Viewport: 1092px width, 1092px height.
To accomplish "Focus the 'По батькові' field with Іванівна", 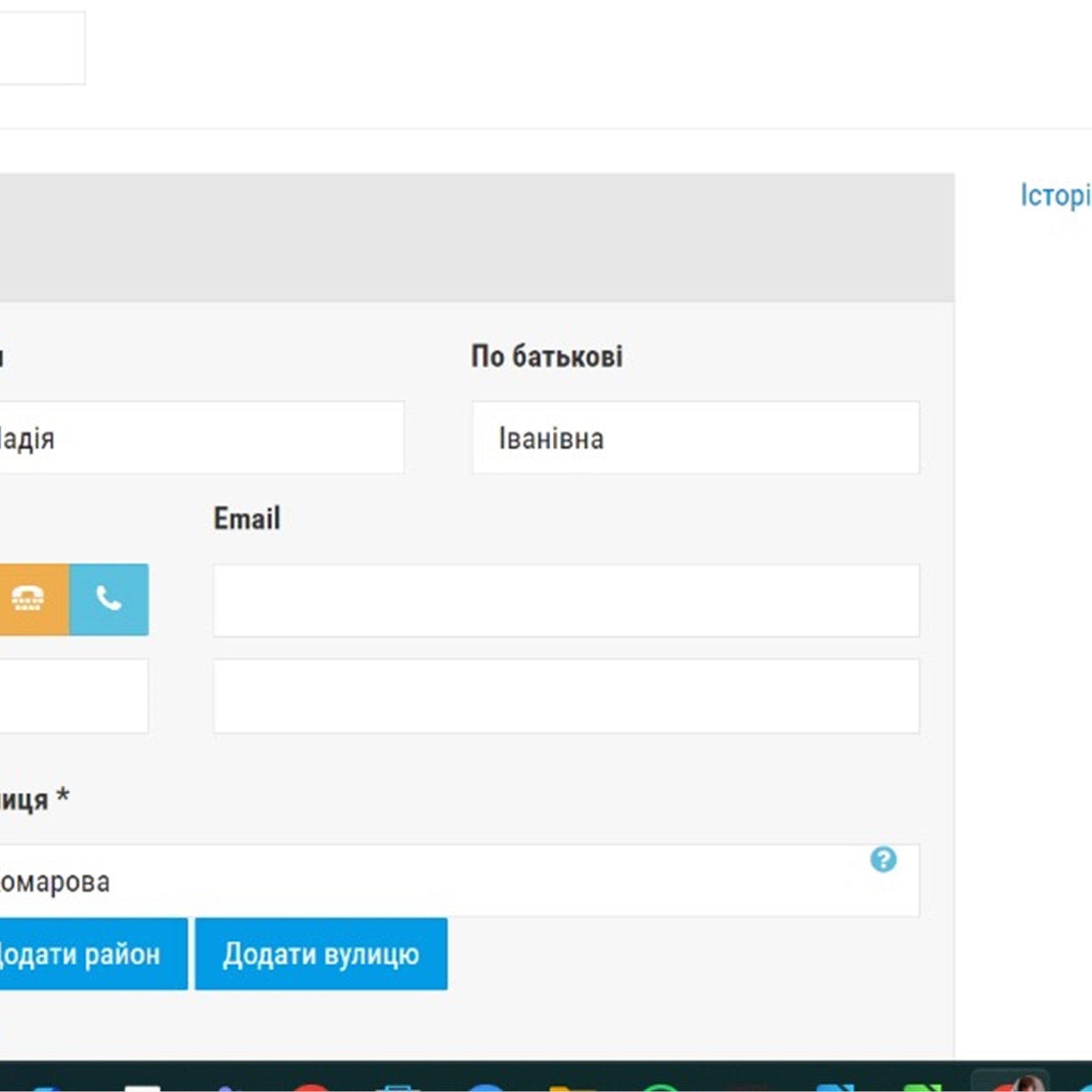I will tap(695, 438).
